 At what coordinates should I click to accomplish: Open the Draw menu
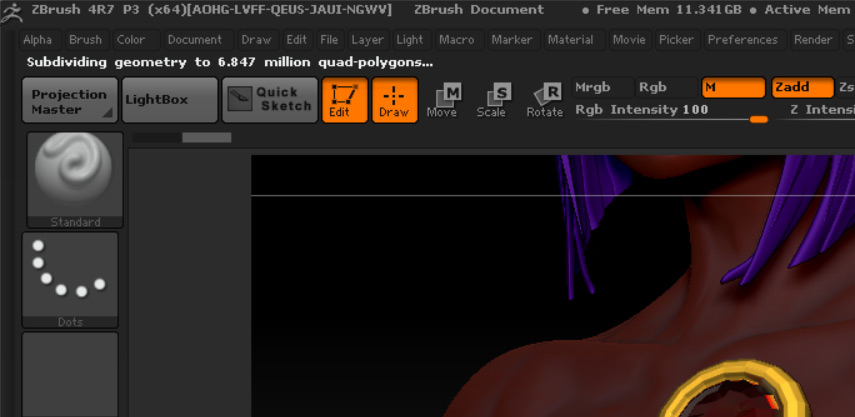point(256,40)
